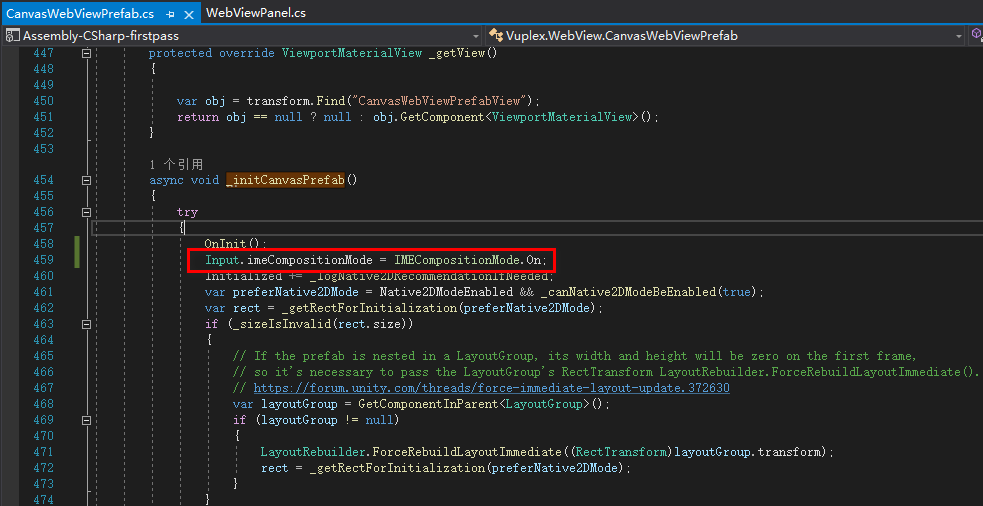This screenshot has height=506, width=983.
Task: Click the '1 个引用' references CodeLens
Action: [x=176, y=164]
